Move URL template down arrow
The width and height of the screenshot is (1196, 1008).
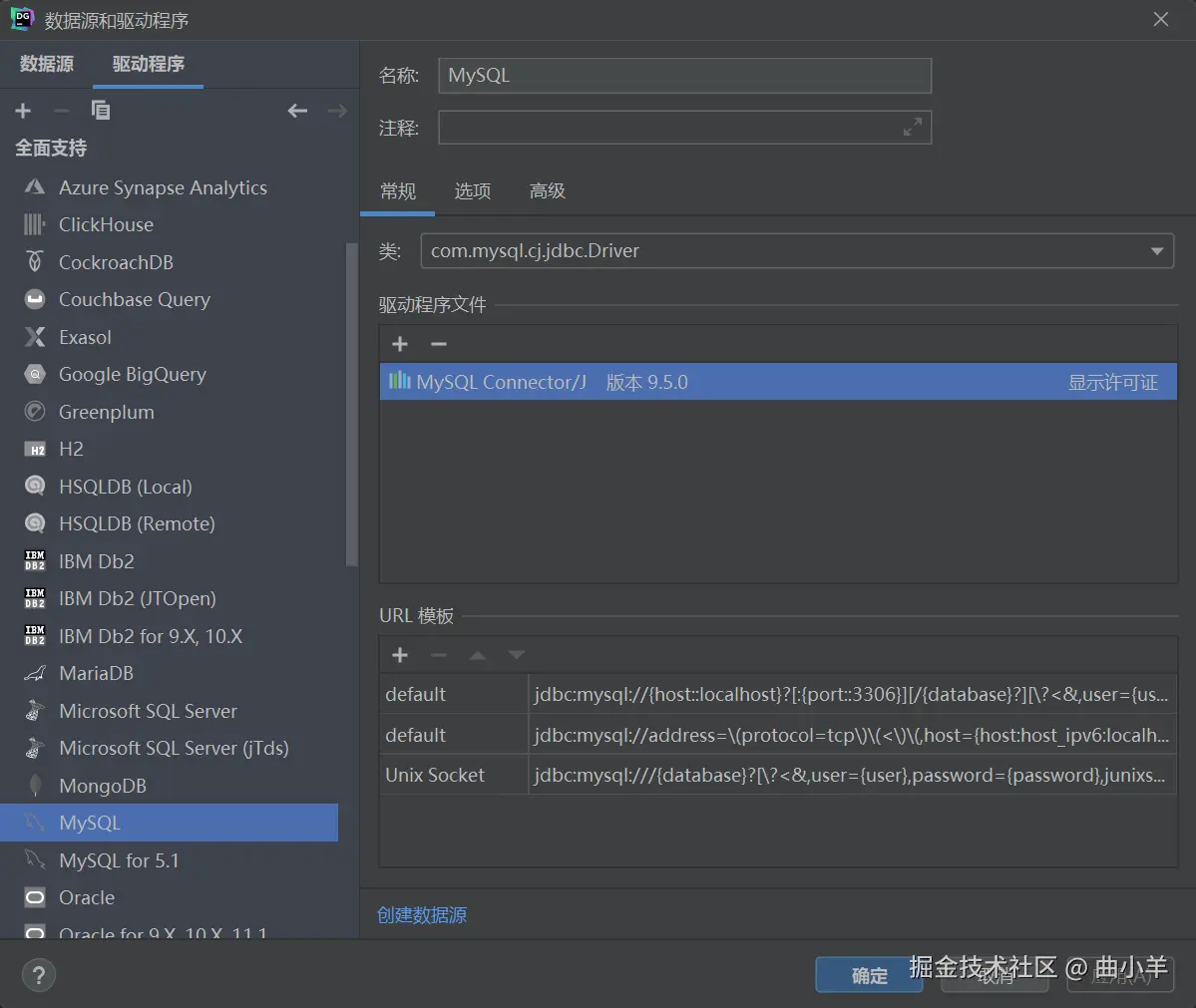click(x=517, y=655)
